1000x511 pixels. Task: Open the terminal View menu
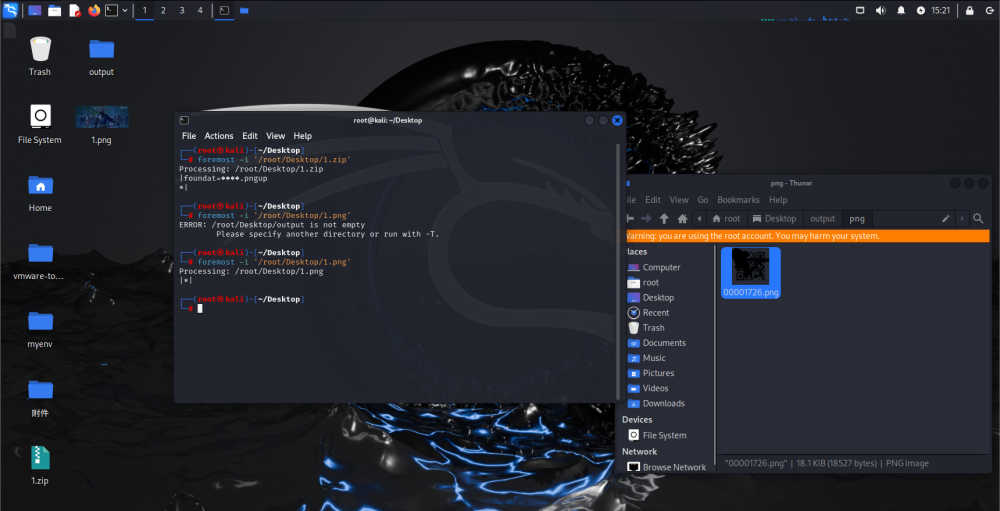pyautogui.click(x=276, y=136)
